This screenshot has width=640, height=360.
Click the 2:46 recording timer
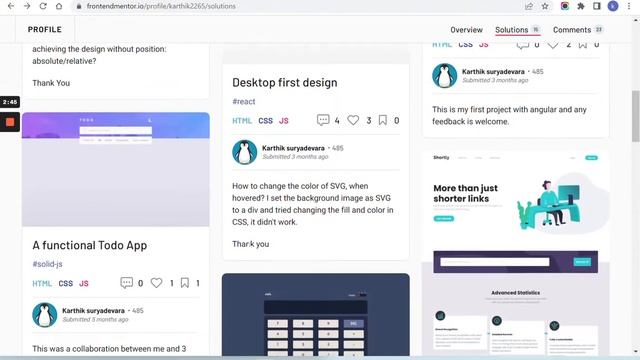10,102
